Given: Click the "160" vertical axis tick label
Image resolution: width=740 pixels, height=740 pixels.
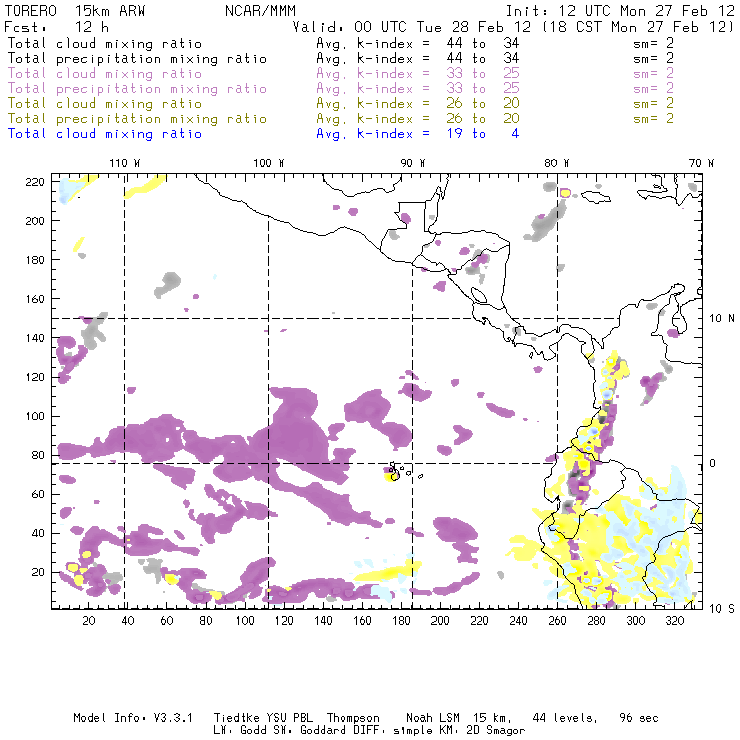Looking at the screenshot, I should click(34, 299).
